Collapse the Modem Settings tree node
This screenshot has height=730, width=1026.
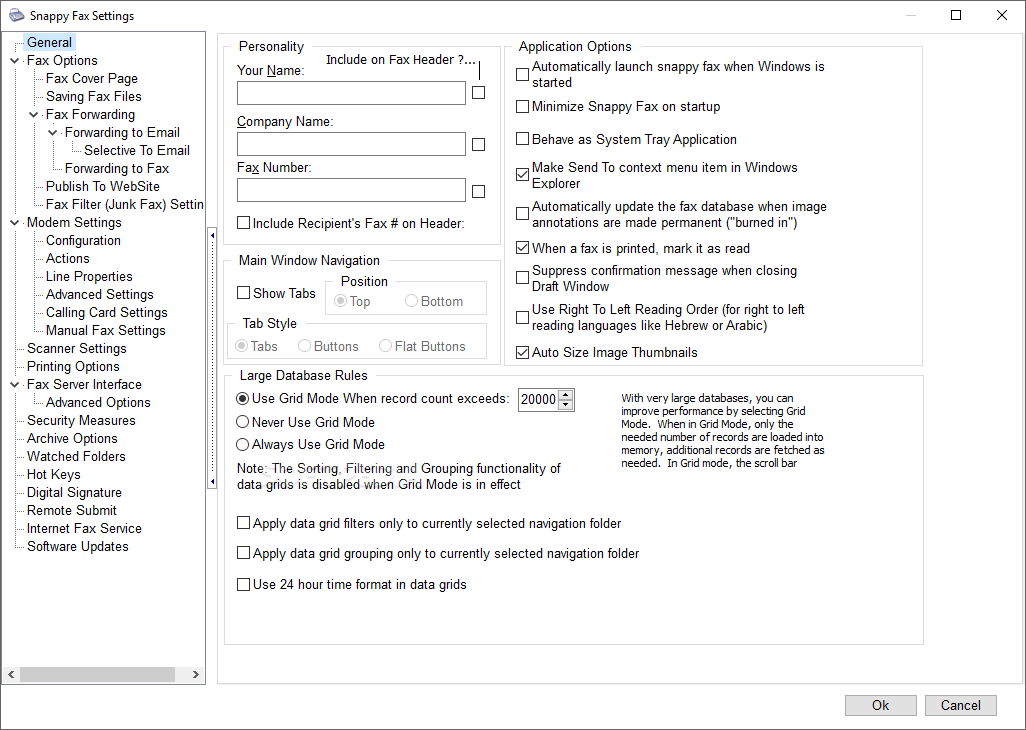(15, 222)
